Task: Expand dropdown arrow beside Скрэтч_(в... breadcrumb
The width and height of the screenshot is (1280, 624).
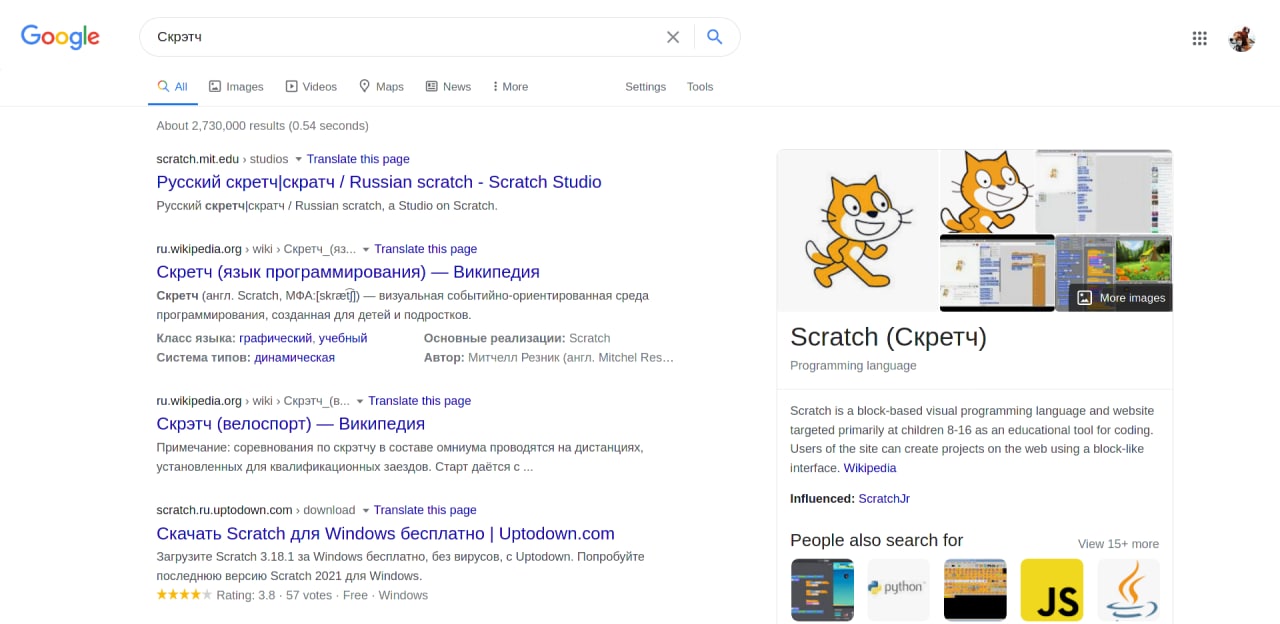Action: point(359,402)
